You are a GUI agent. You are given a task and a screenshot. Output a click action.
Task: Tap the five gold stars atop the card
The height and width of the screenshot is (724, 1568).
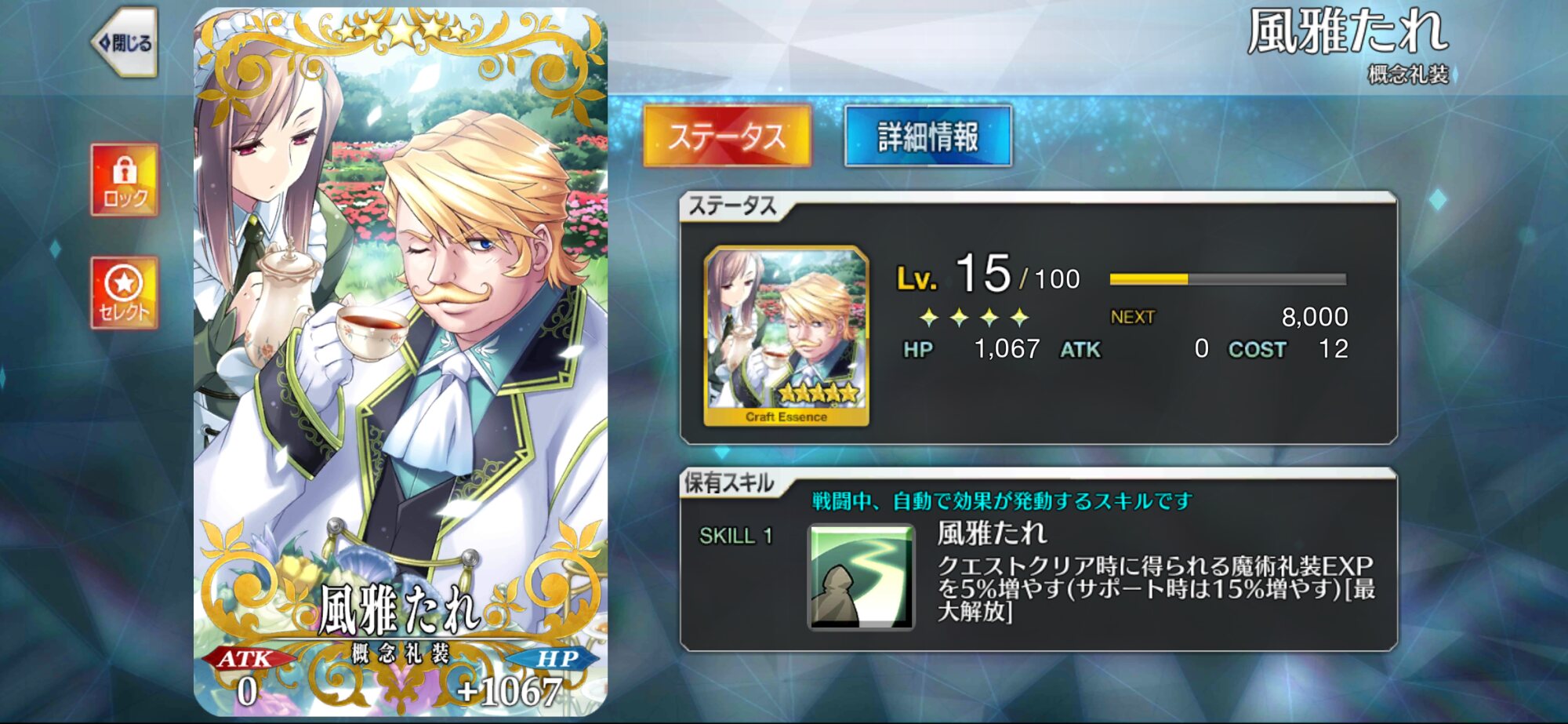tap(401, 31)
